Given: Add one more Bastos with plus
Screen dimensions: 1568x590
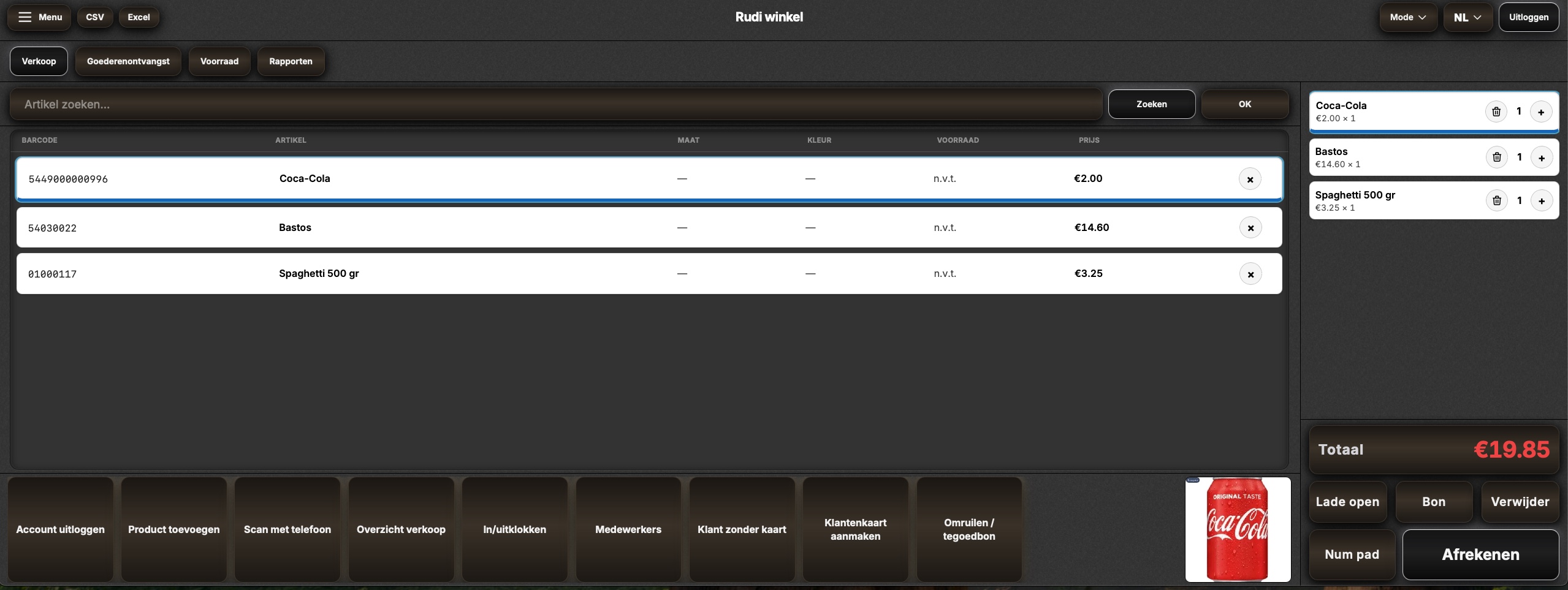Looking at the screenshot, I should click(1541, 157).
